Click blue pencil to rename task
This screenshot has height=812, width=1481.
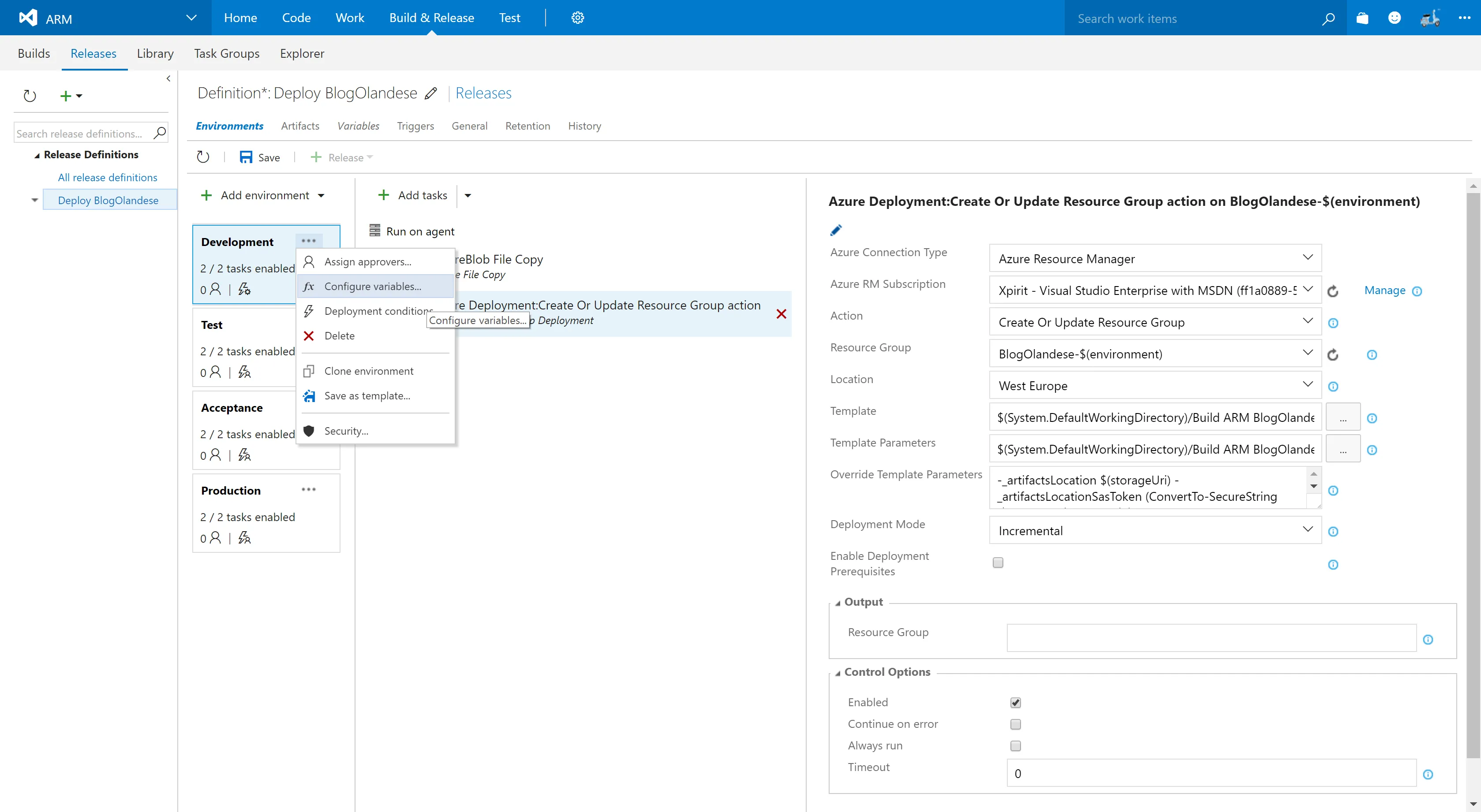point(837,230)
